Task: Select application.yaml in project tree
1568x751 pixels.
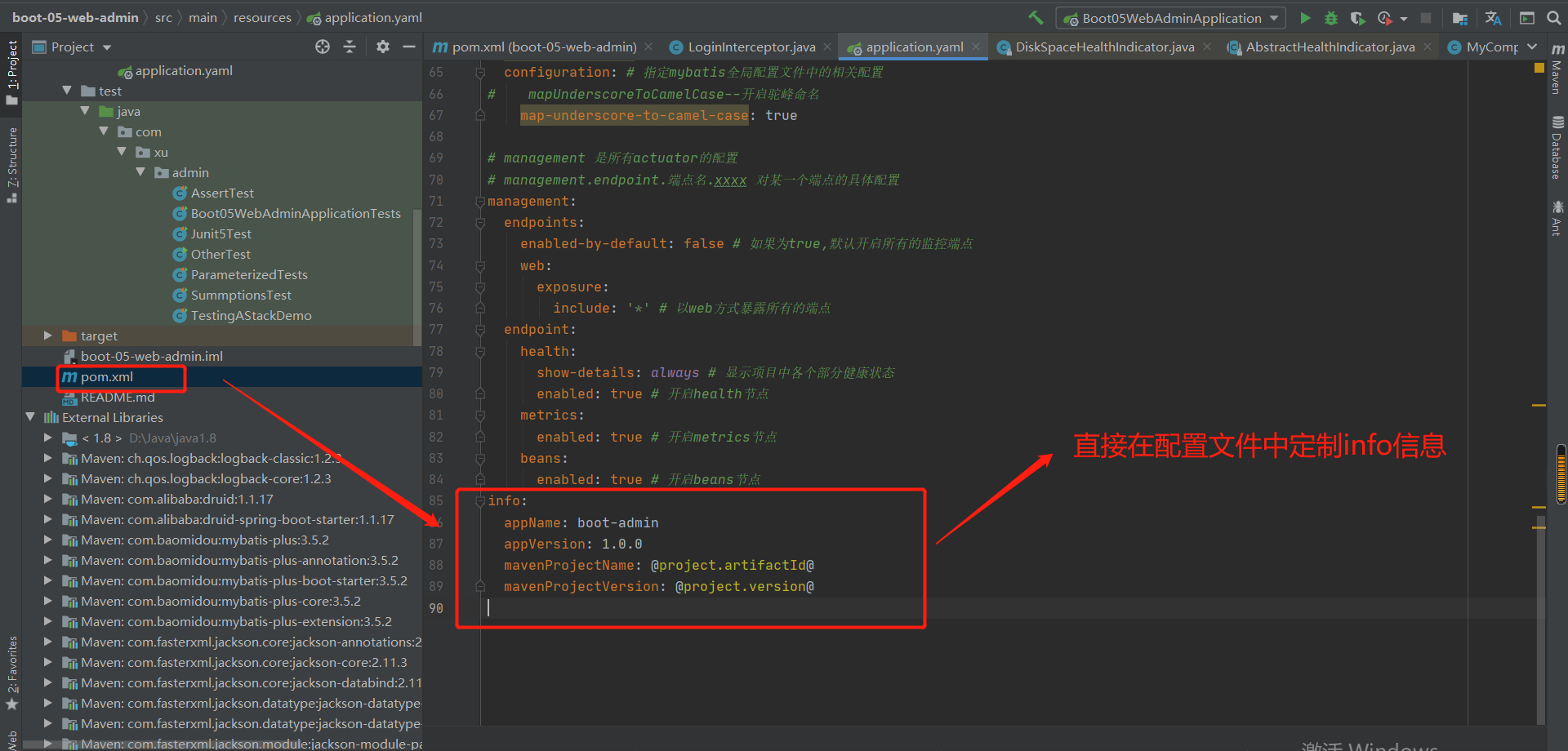Action: (183, 70)
